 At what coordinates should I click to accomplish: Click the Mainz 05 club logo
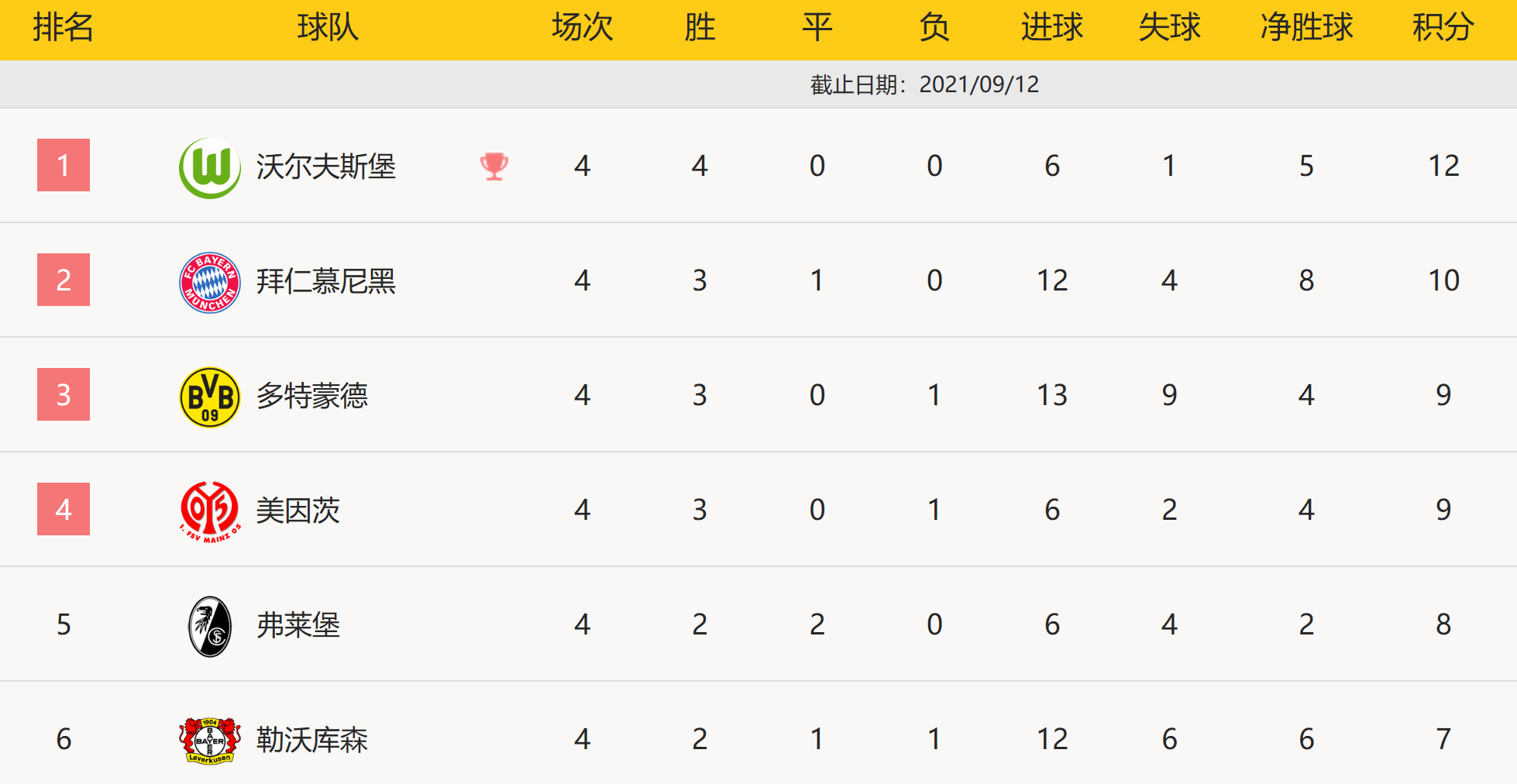[209, 511]
